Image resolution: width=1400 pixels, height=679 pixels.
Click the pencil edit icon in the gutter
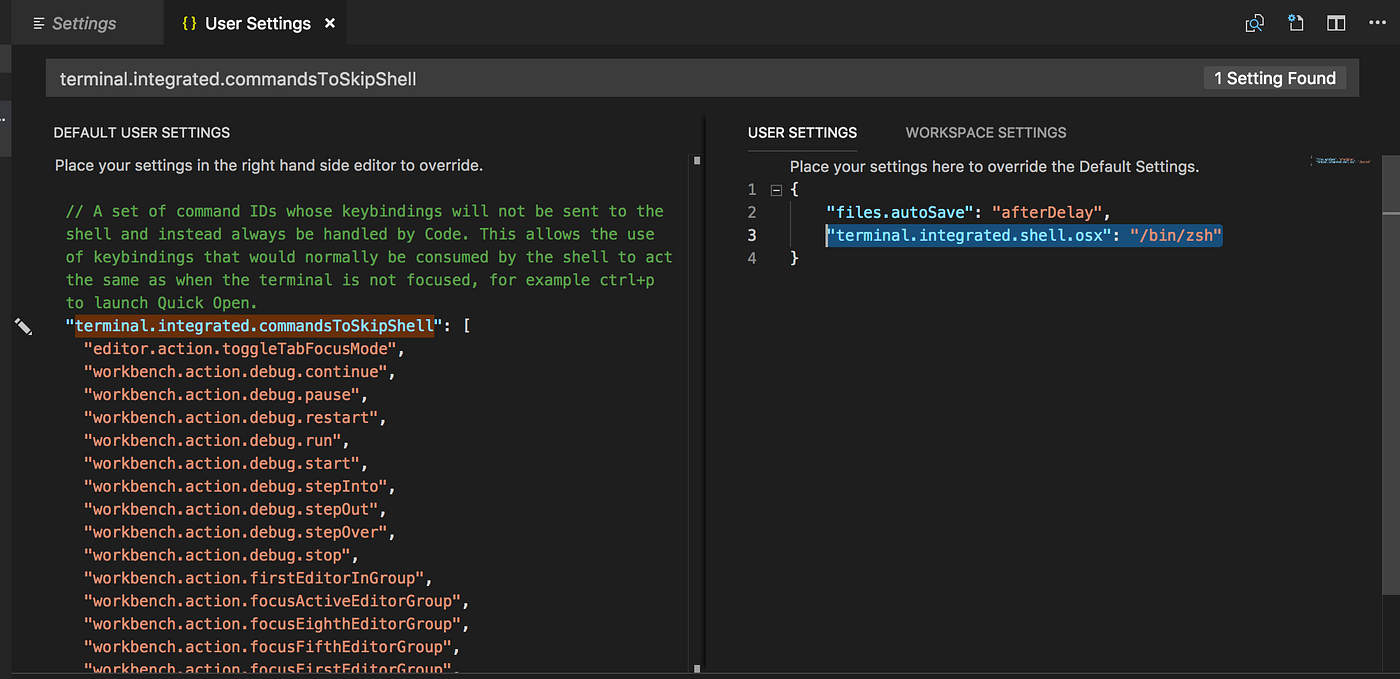tap(24, 326)
